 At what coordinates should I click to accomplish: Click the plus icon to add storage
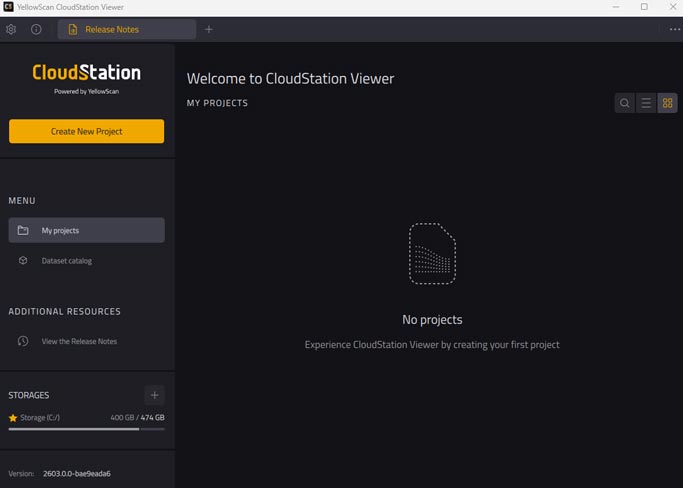coord(154,395)
